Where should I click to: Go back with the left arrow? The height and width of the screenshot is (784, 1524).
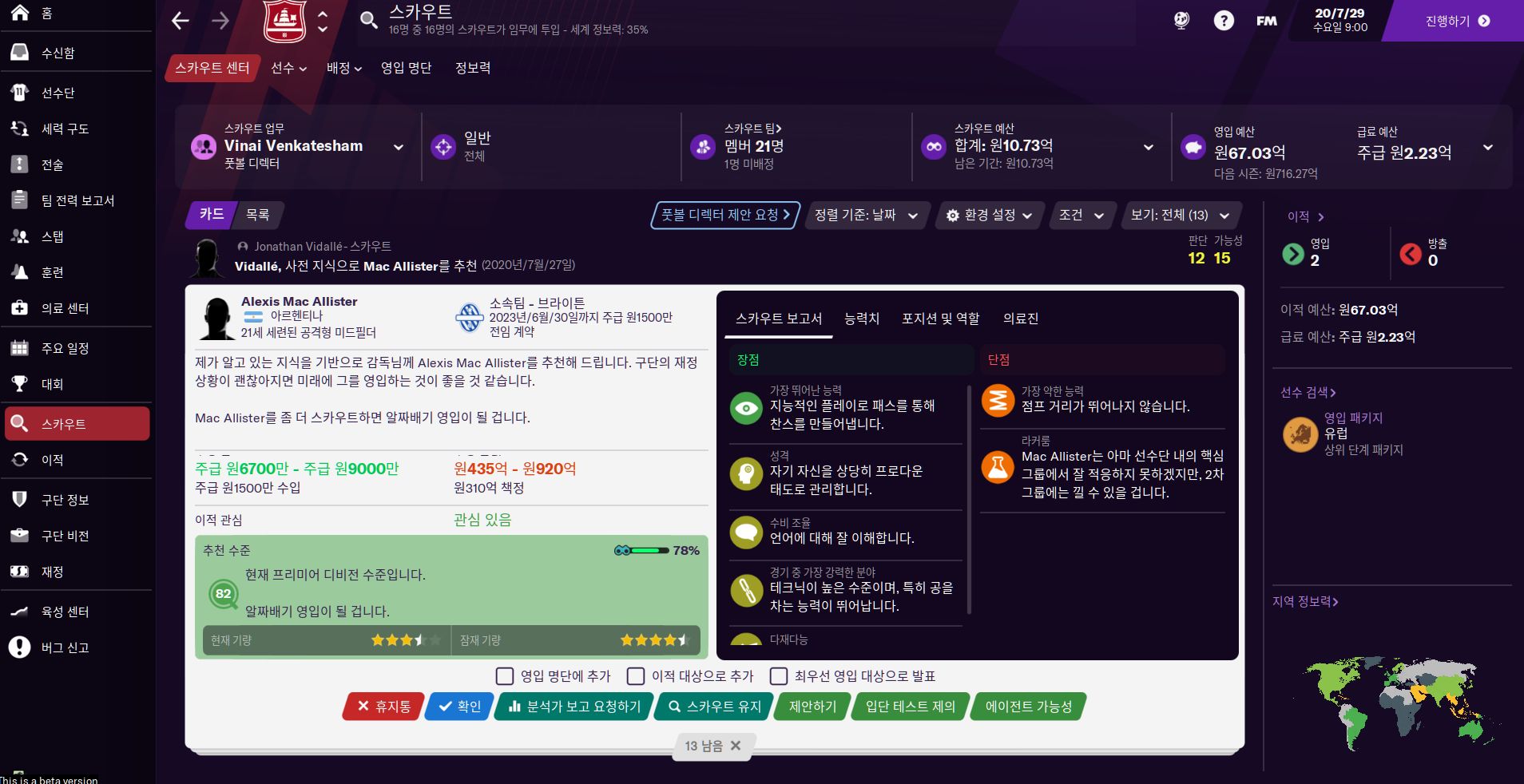pos(181,21)
